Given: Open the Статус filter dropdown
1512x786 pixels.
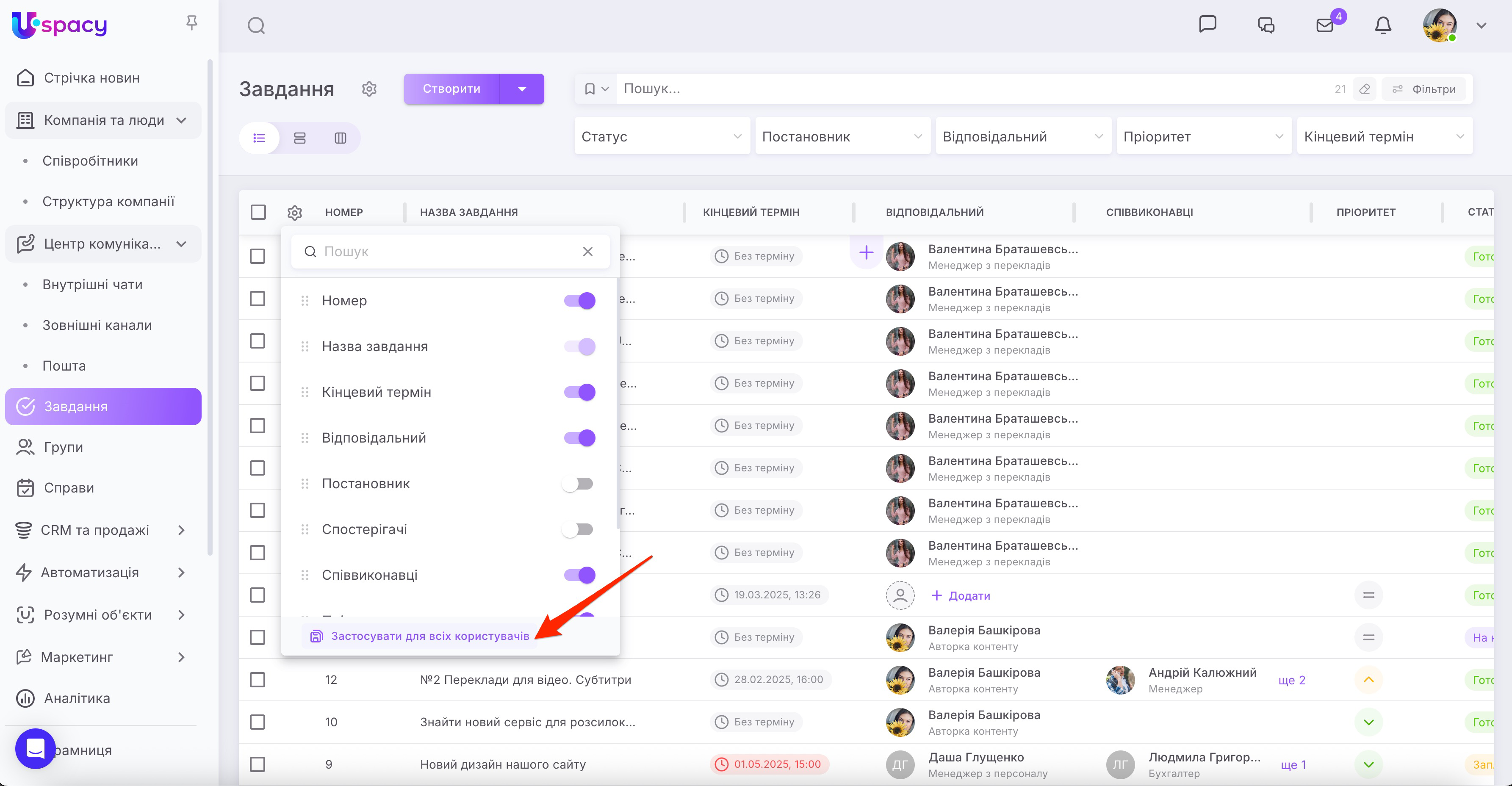Looking at the screenshot, I should pos(662,136).
